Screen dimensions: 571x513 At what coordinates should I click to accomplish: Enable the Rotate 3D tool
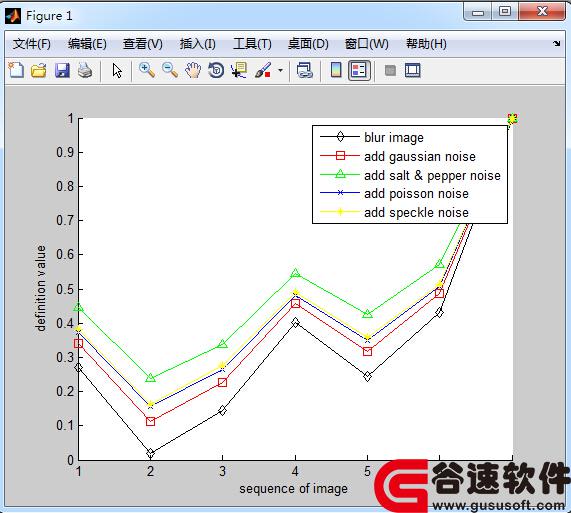click(216, 70)
